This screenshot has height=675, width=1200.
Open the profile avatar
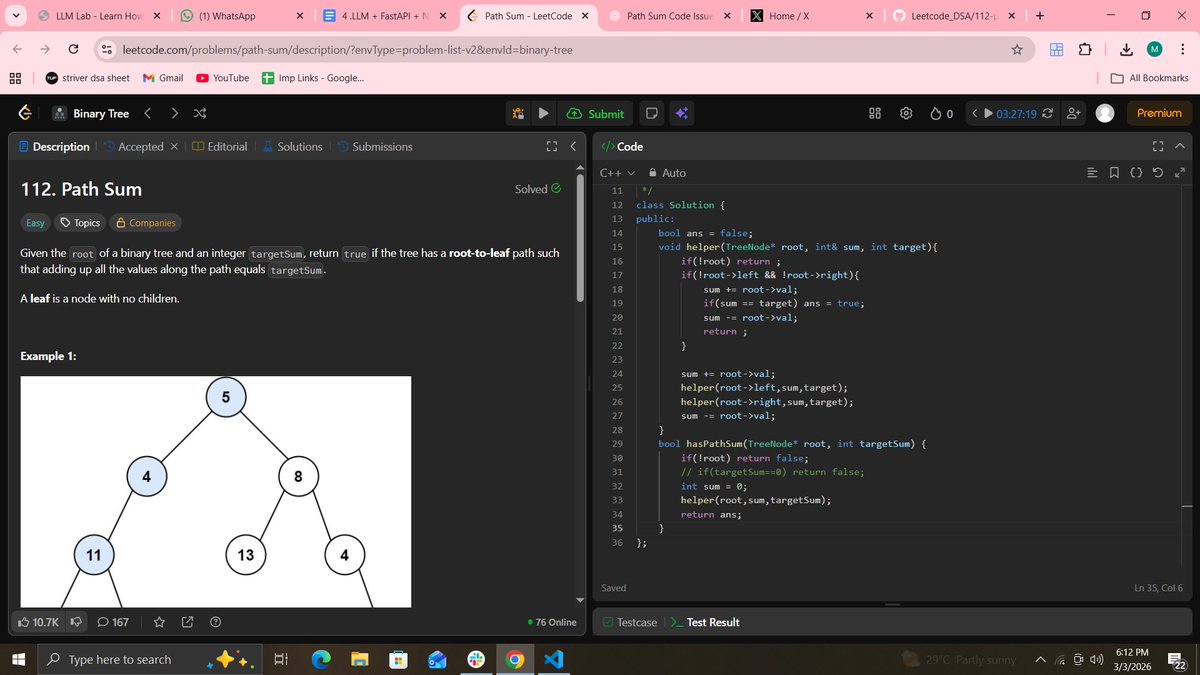coord(1105,113)
